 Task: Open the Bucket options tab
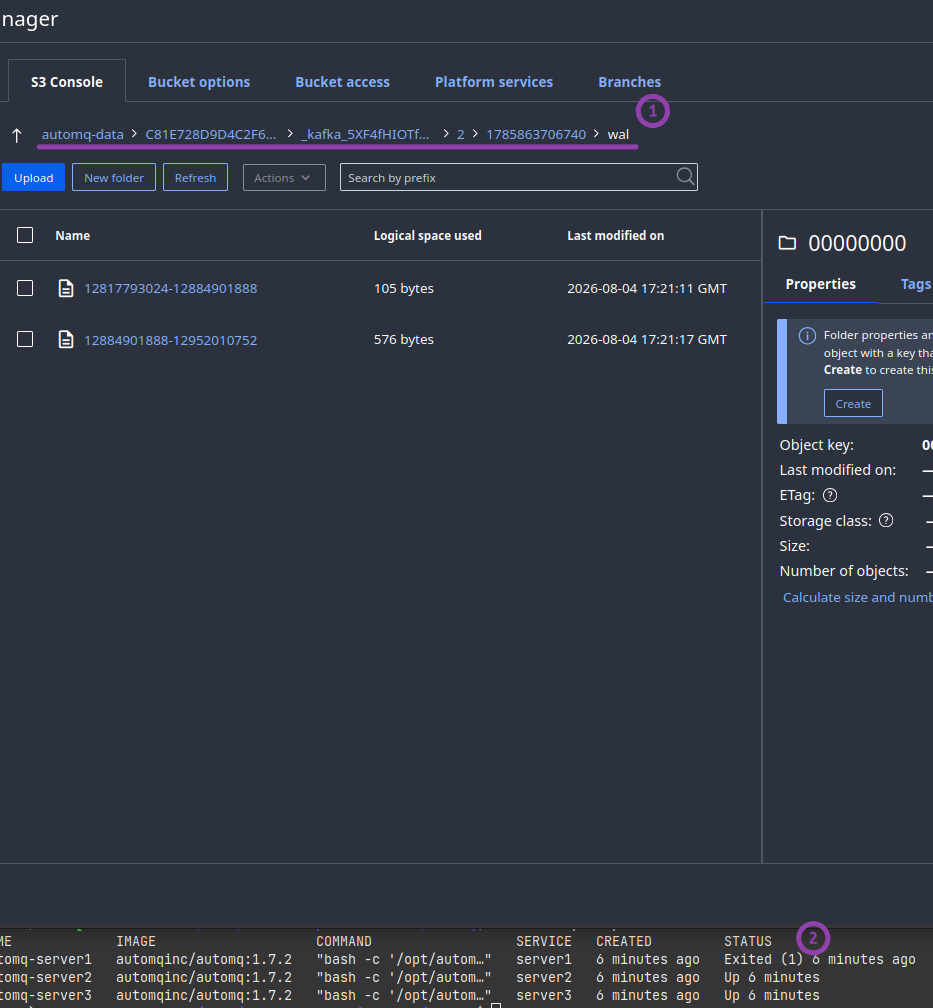click(199, 82)
